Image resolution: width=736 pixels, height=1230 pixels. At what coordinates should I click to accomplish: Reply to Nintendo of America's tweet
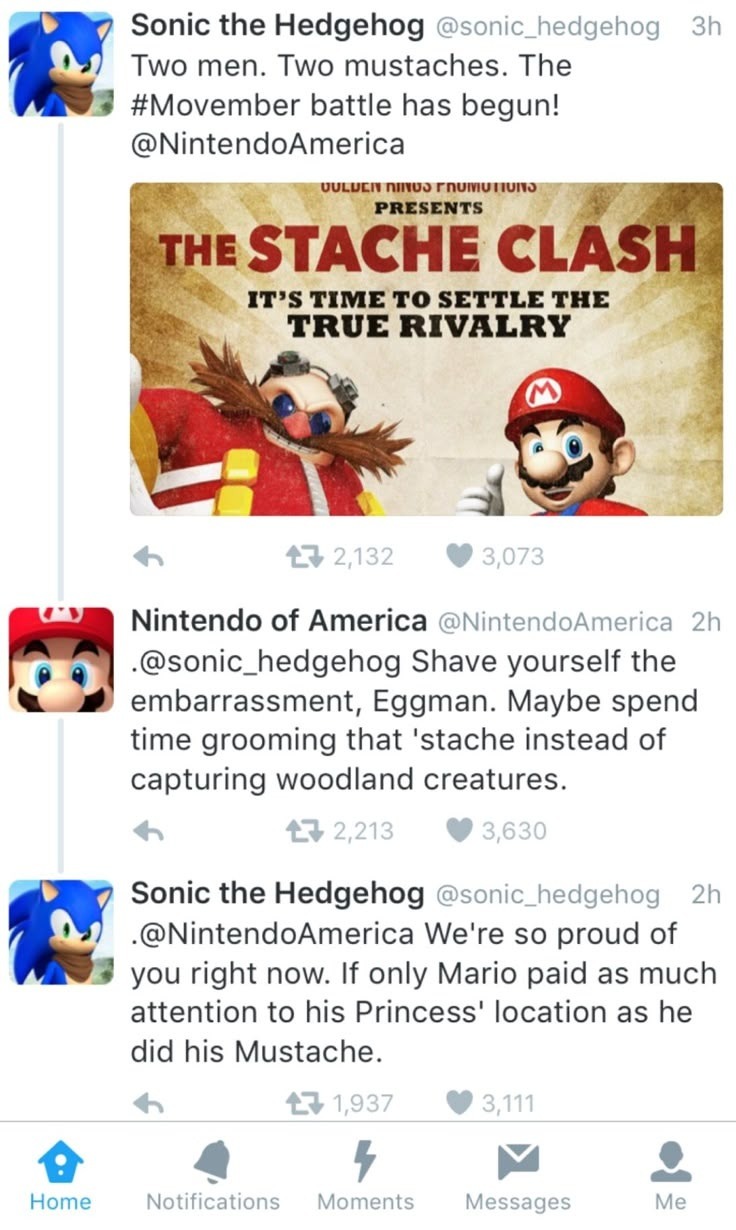coord(148,831)
